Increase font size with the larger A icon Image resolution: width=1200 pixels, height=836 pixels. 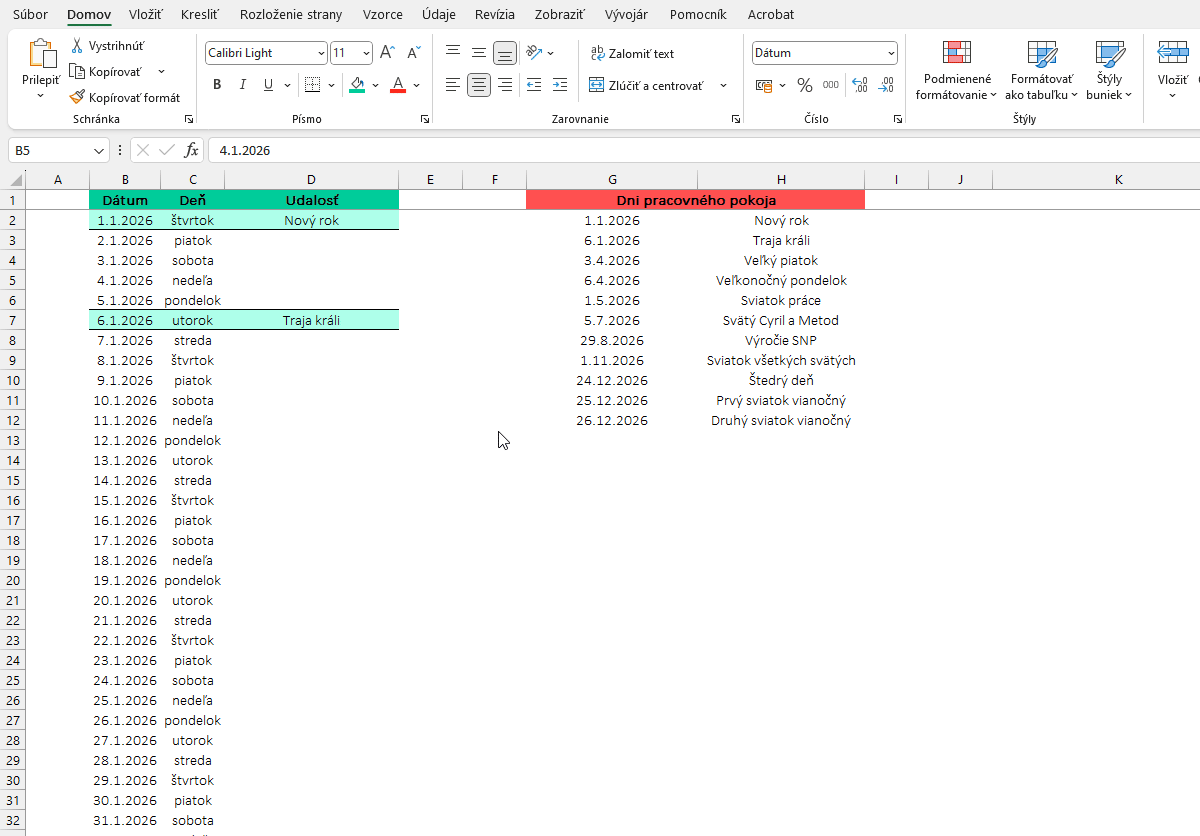(x=387, y=53)
